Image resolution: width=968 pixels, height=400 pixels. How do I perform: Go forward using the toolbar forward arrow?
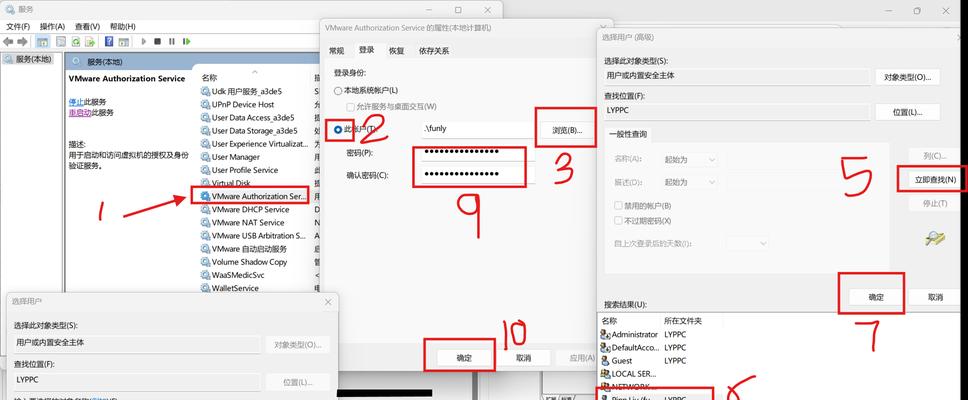point(22,41)
